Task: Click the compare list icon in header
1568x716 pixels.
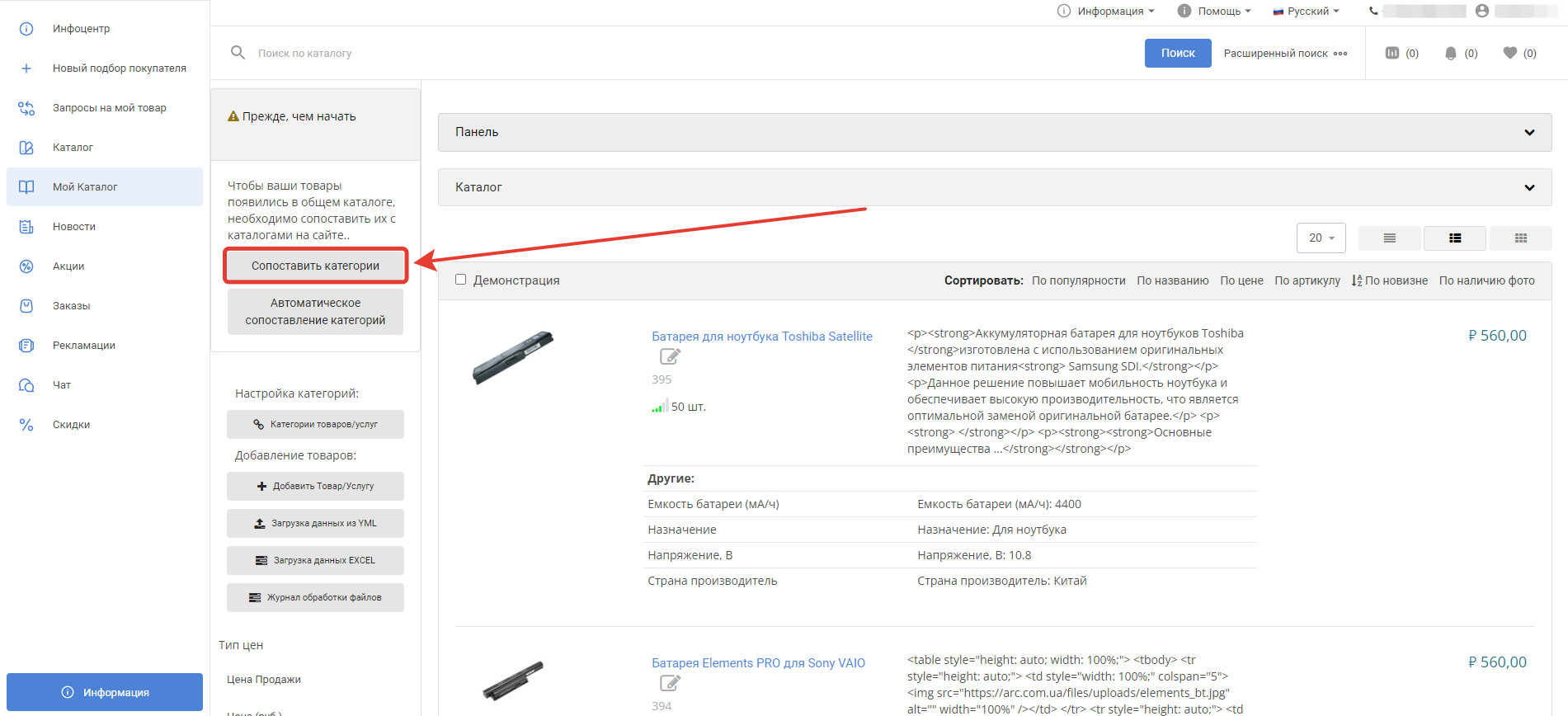Action: point(1392,53)
